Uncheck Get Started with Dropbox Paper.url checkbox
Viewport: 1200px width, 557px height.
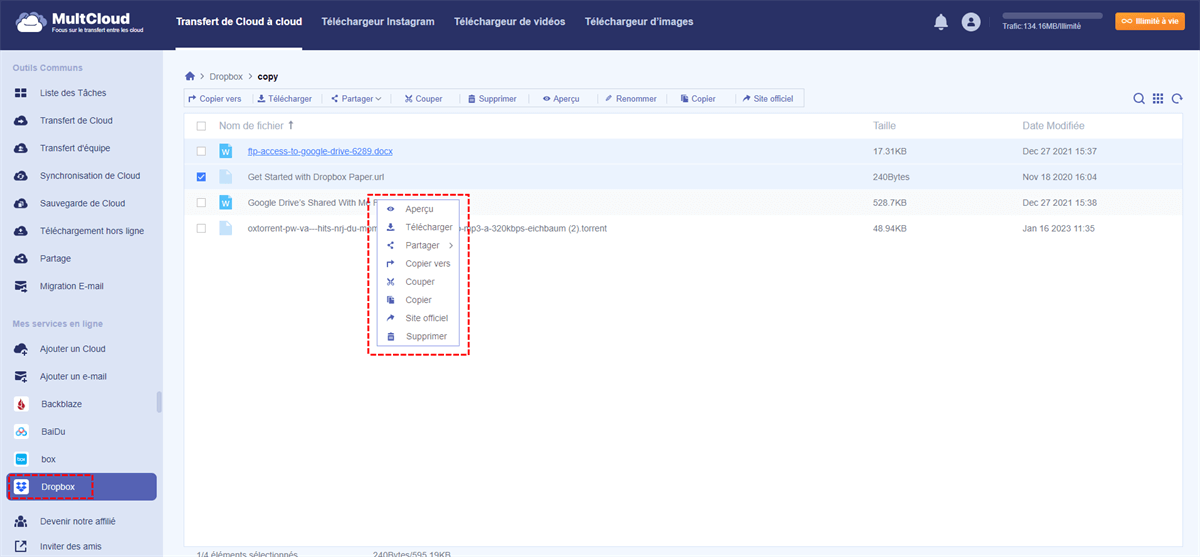(x=201, y=177)
